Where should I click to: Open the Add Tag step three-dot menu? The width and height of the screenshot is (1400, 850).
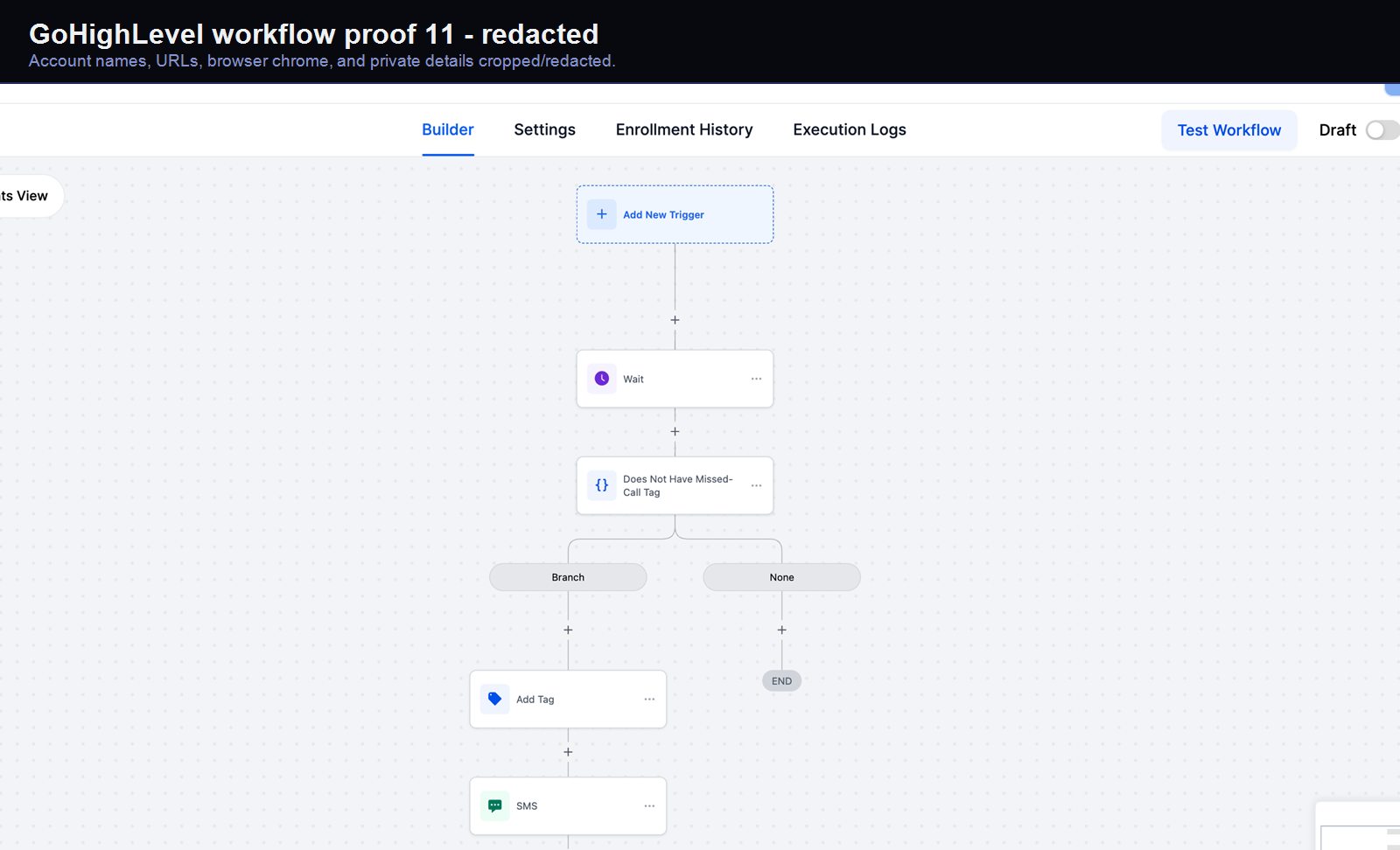(649, 699)
